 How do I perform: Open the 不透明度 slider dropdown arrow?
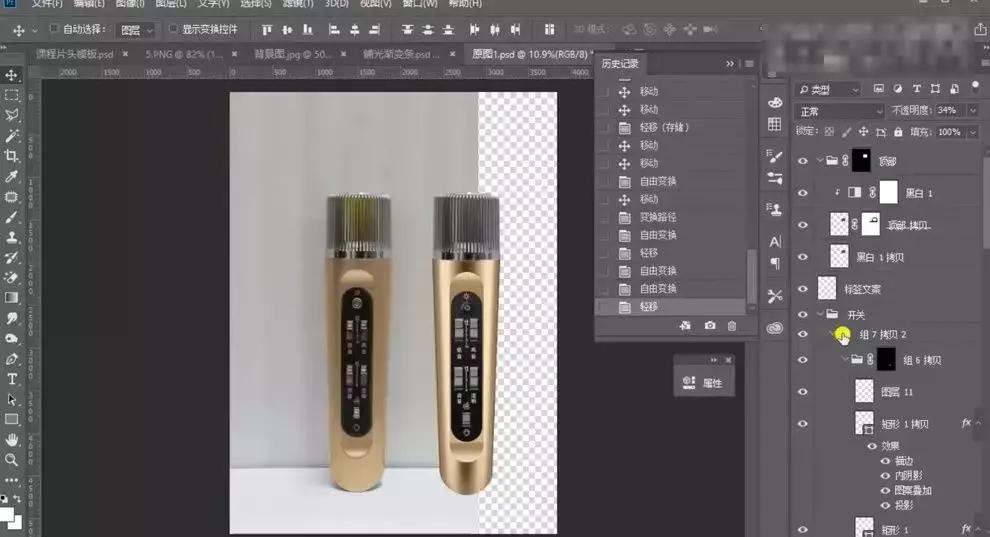coord(973,110)
